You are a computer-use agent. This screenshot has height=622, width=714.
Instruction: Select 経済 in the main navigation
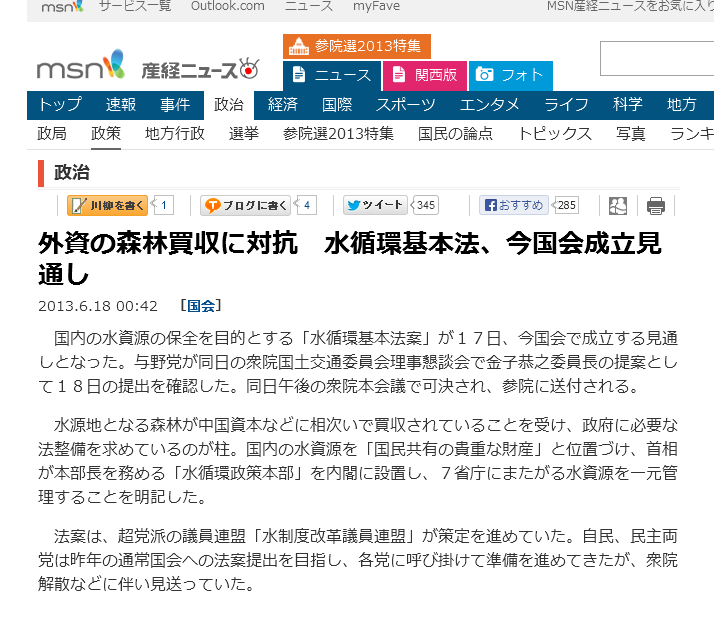pos(282,105)
